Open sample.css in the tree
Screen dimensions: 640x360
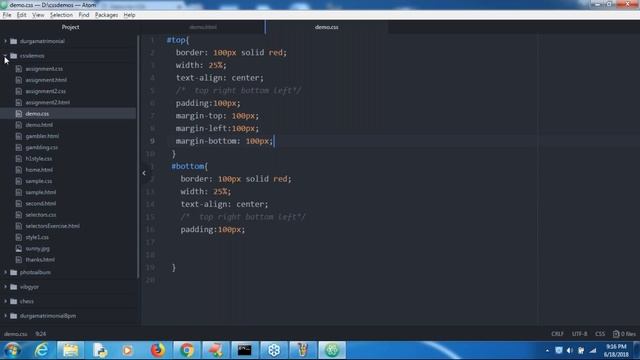(39, 181)
